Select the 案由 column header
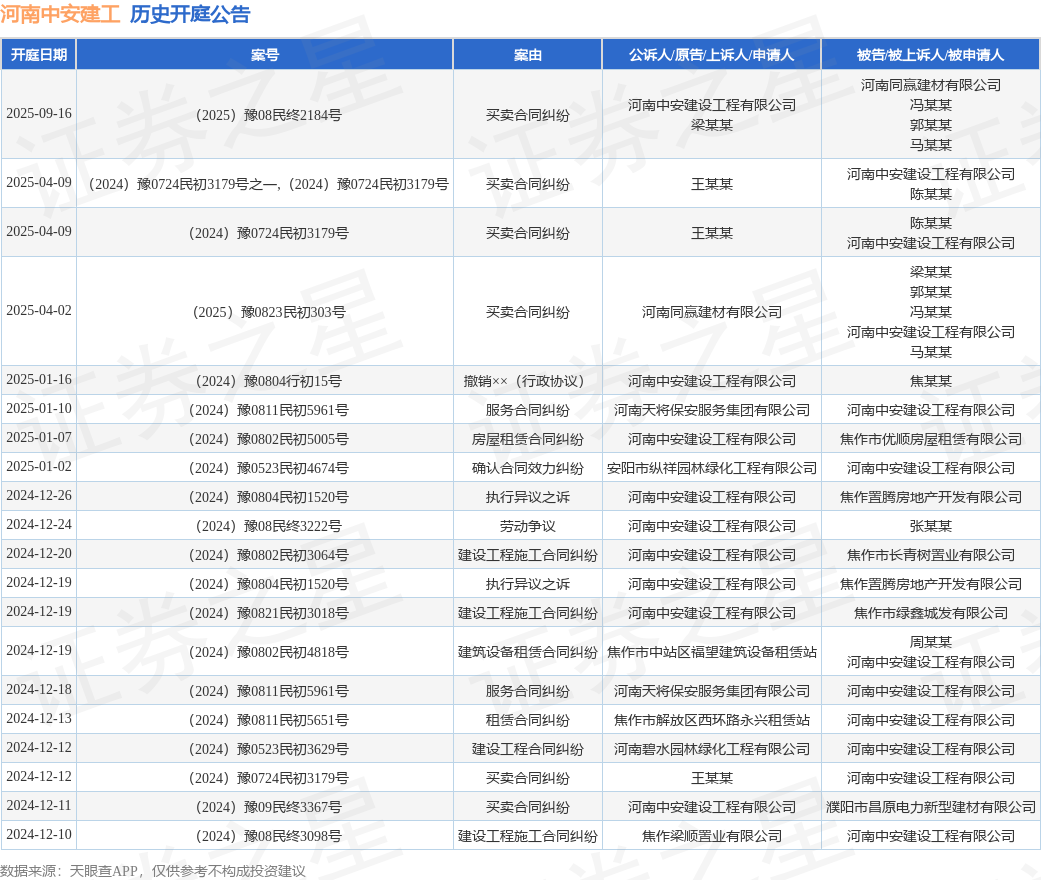This screenshot has width=1041, height=880. click(x=528, y=55)
